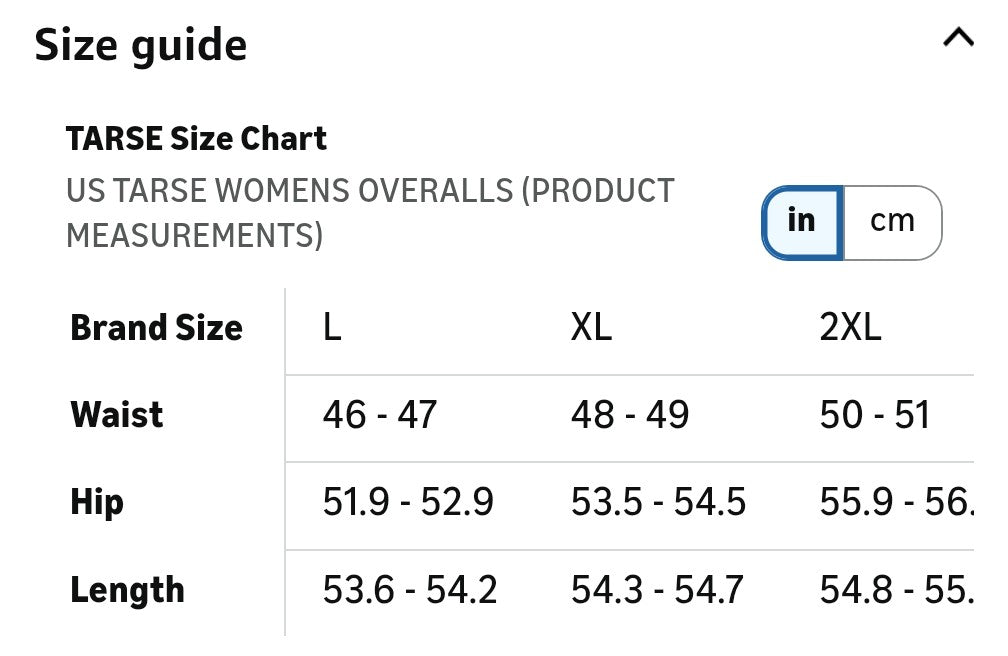Select the L size column header

coord(332,328)
